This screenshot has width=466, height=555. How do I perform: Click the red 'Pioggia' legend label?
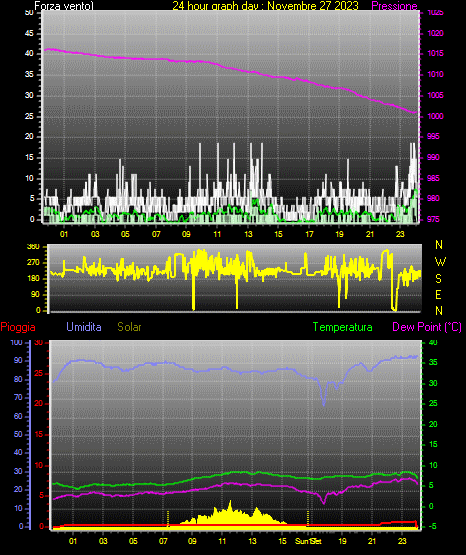point(18,327)
